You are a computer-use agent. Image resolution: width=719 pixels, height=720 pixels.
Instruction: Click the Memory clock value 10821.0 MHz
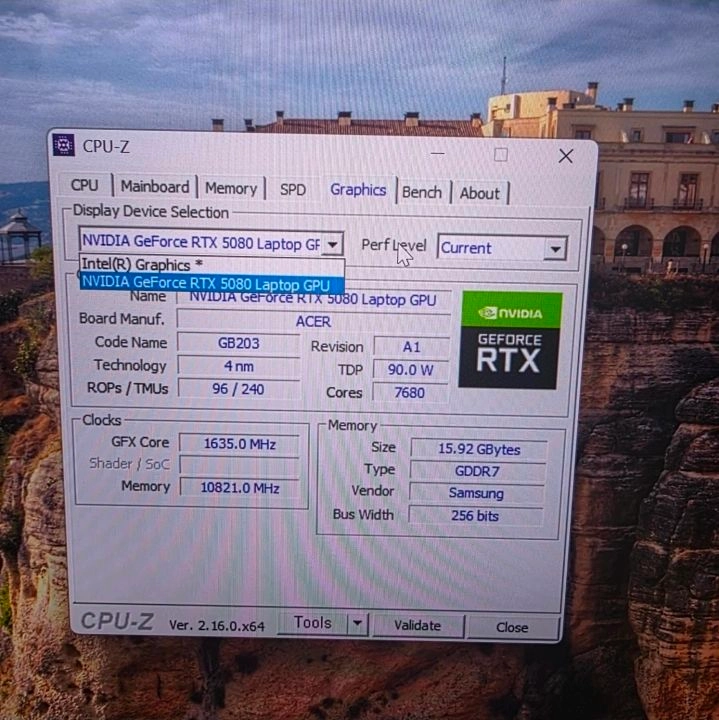[x=239, y=487]
